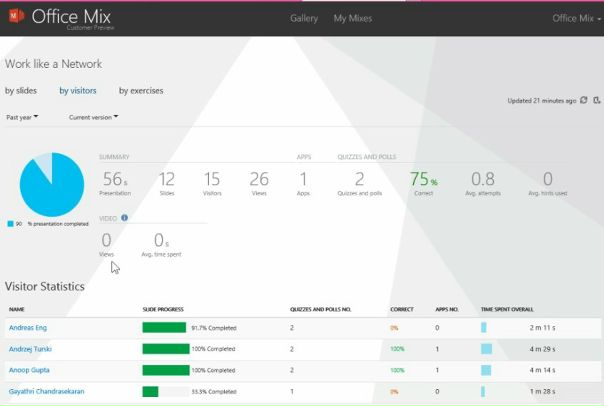Open the Office Mix account menu
The image size is (604, 406).
point(576,18)
